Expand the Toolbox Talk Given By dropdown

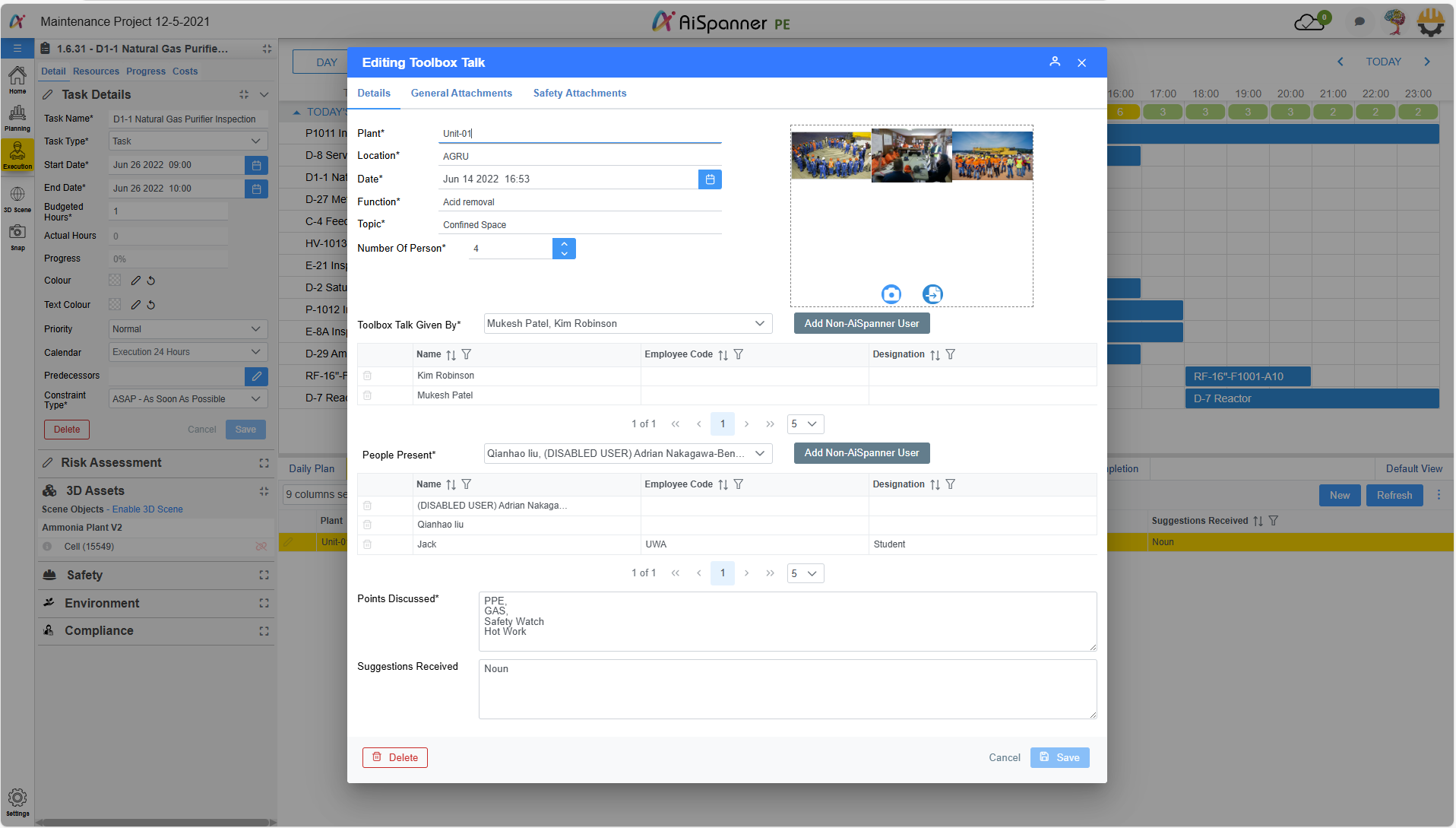(759, 324)
